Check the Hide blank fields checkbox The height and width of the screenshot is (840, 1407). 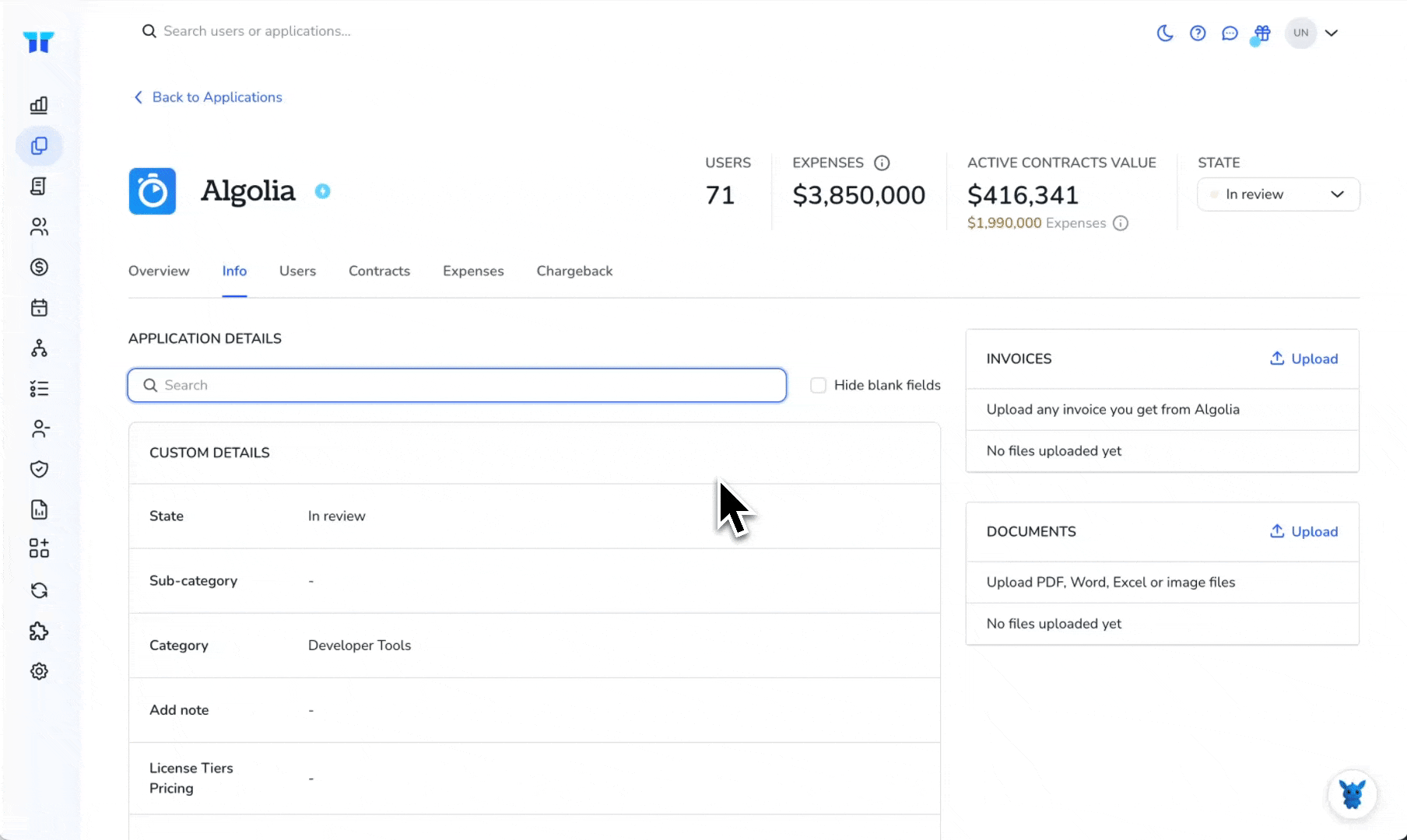[x=818, y=385]
